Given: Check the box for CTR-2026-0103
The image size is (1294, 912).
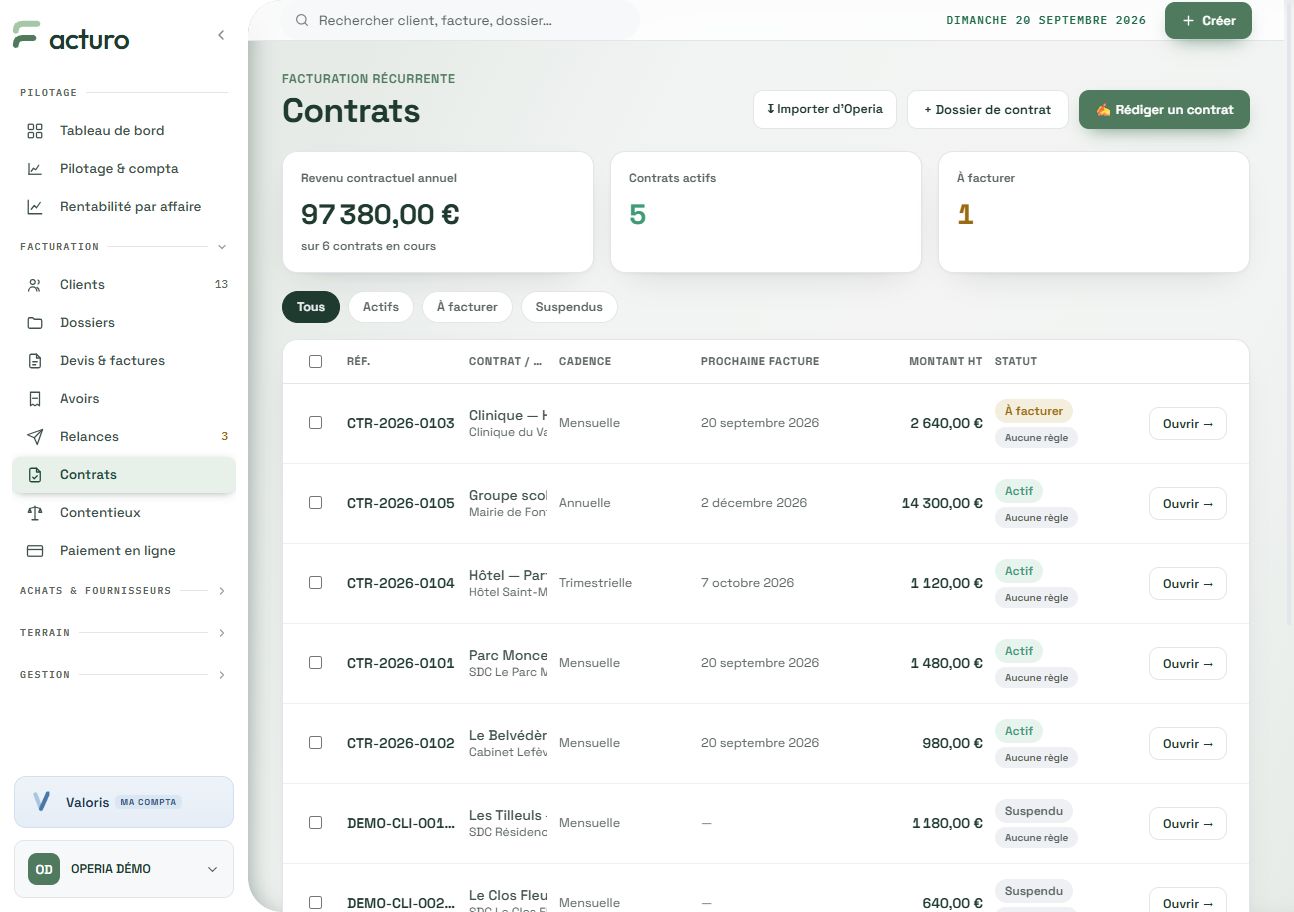Looking at the screenshot, I should tap(315, 423).
